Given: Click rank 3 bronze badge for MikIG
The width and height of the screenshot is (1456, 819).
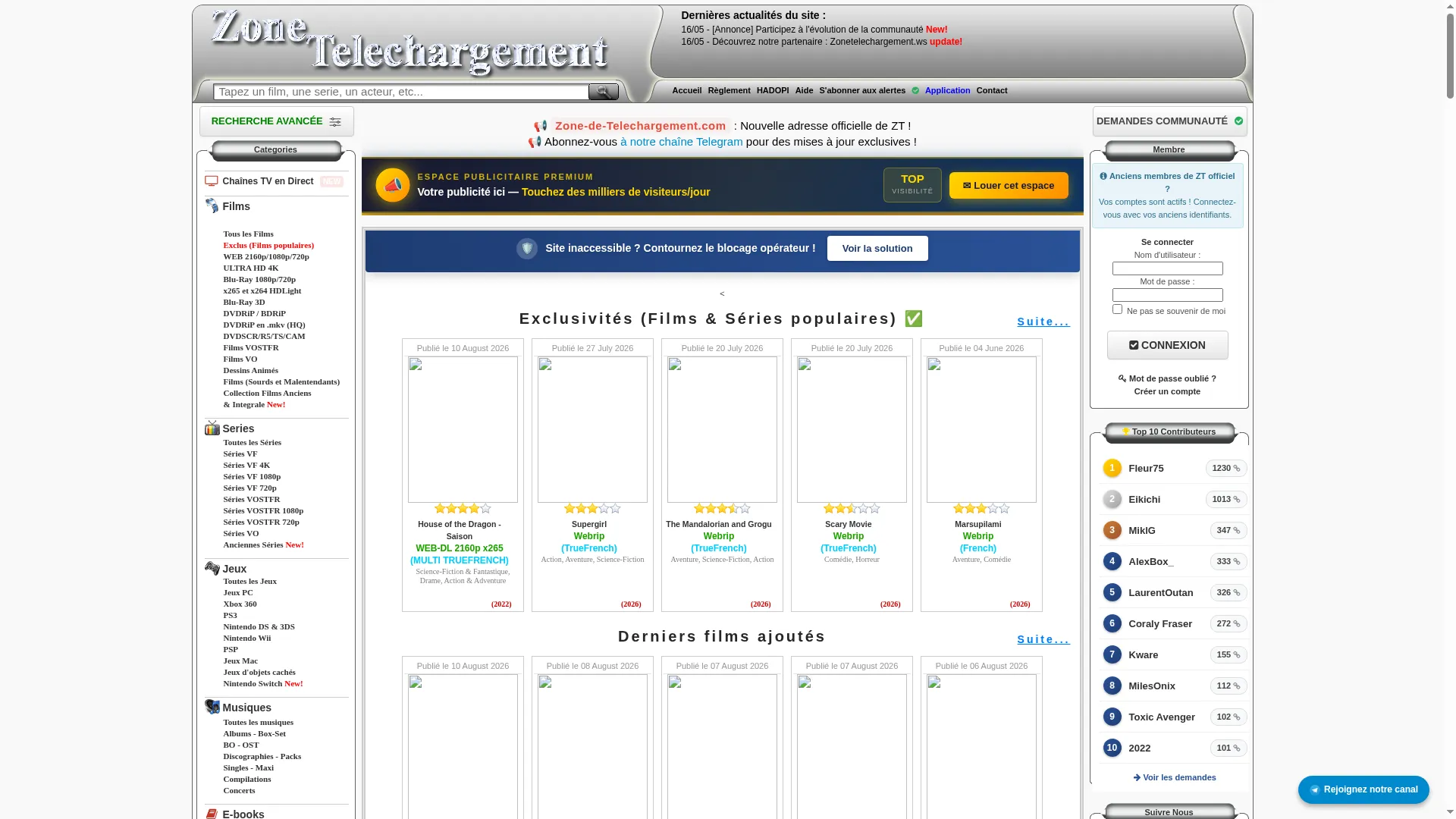Looking at the screenshot, I should click(x=1112, y=531).
